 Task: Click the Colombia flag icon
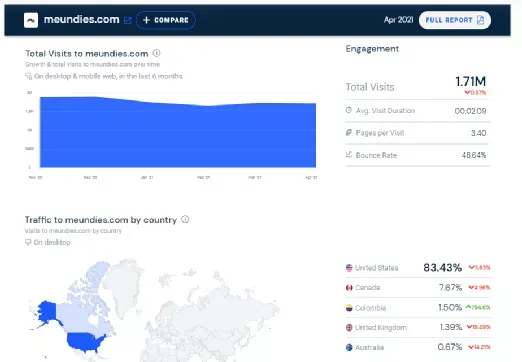tap(349, 308)
